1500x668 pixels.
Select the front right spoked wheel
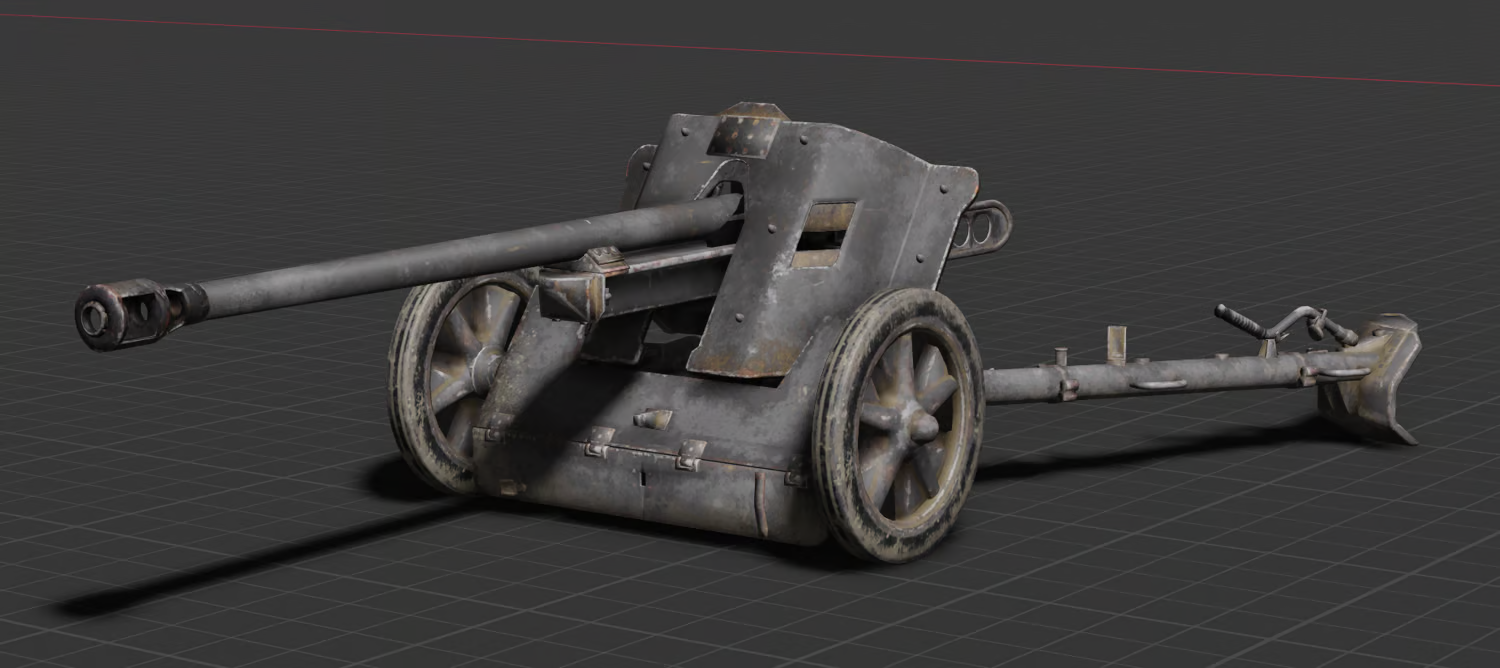tap(899, 425)
